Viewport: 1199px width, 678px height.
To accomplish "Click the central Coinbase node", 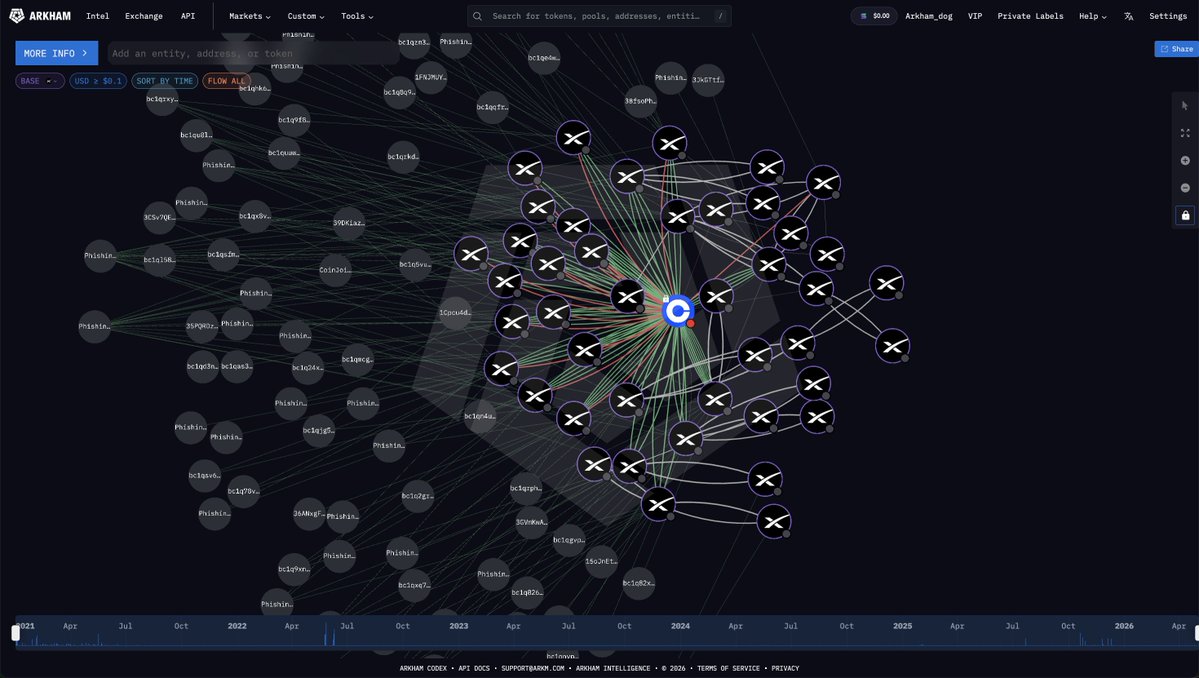I will point(677,311).
